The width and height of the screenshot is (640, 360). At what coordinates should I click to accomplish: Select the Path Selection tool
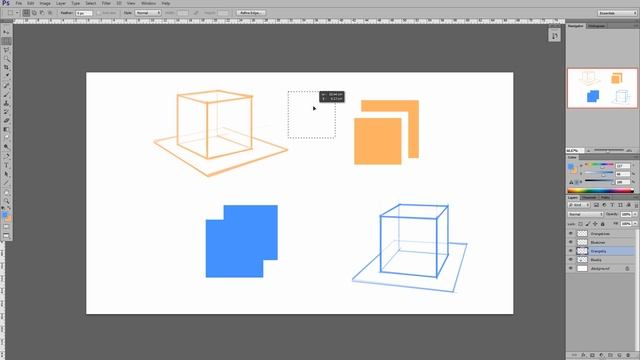(6, 174)
